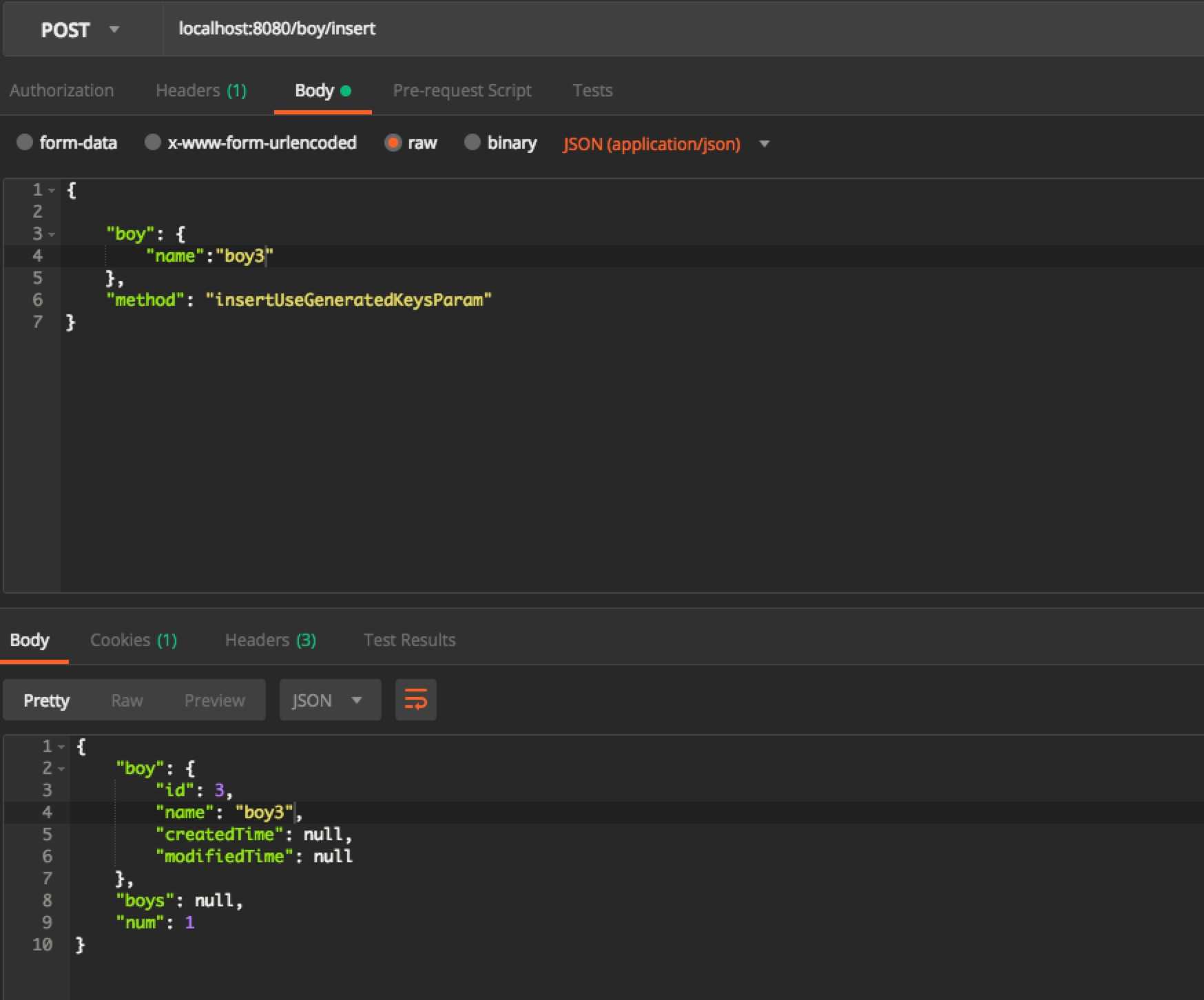This screenshot has height=1000, width=1204.
Task: Toggle the line wrap icon in response
Action: click(415, 700)
